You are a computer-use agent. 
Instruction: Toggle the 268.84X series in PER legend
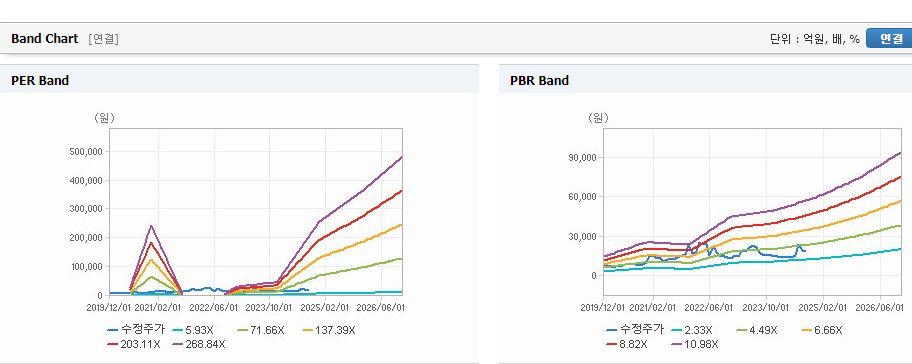[x=198, y=344]
